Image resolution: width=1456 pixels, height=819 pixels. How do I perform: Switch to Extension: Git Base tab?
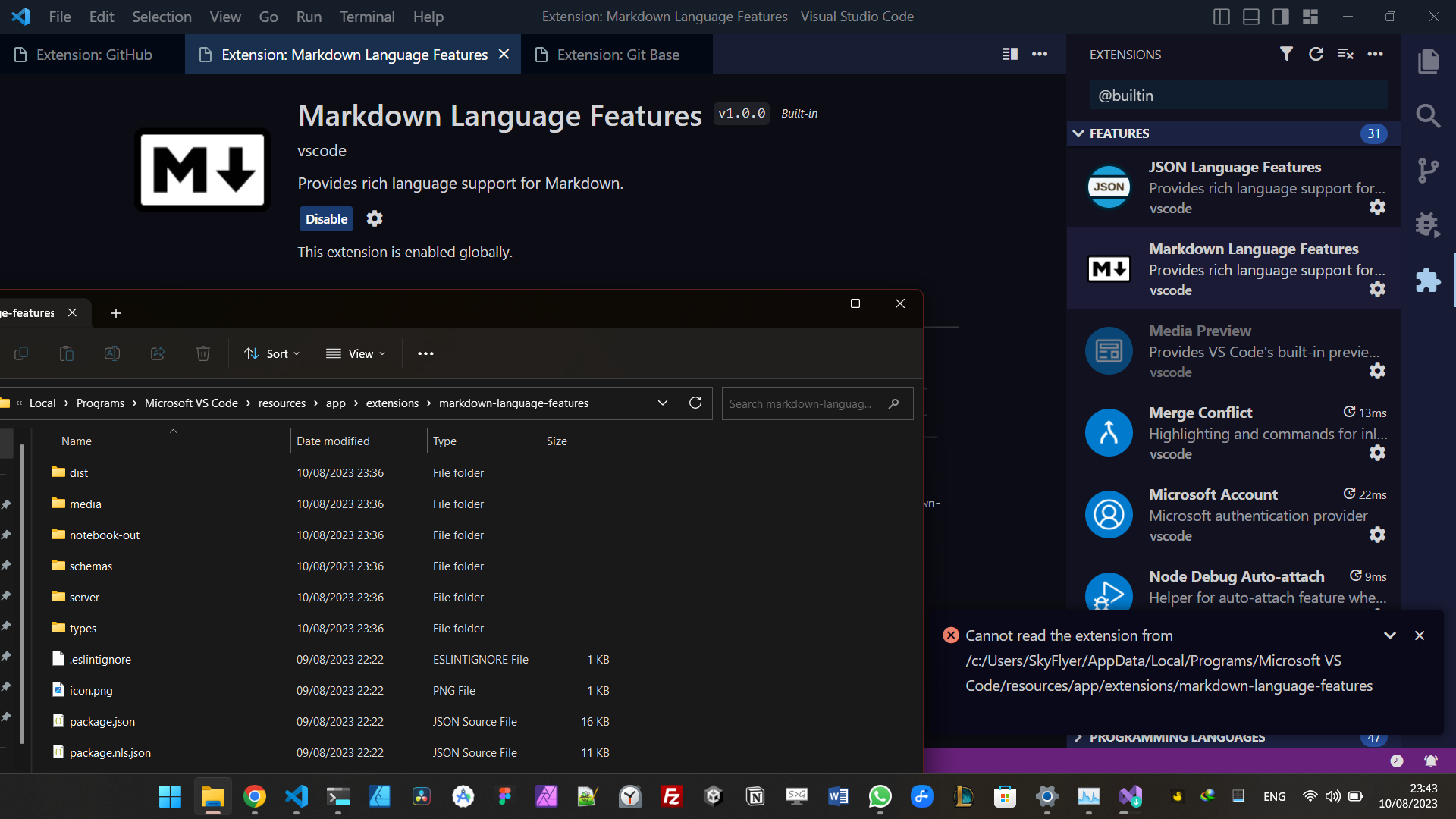tap(617, 55)
